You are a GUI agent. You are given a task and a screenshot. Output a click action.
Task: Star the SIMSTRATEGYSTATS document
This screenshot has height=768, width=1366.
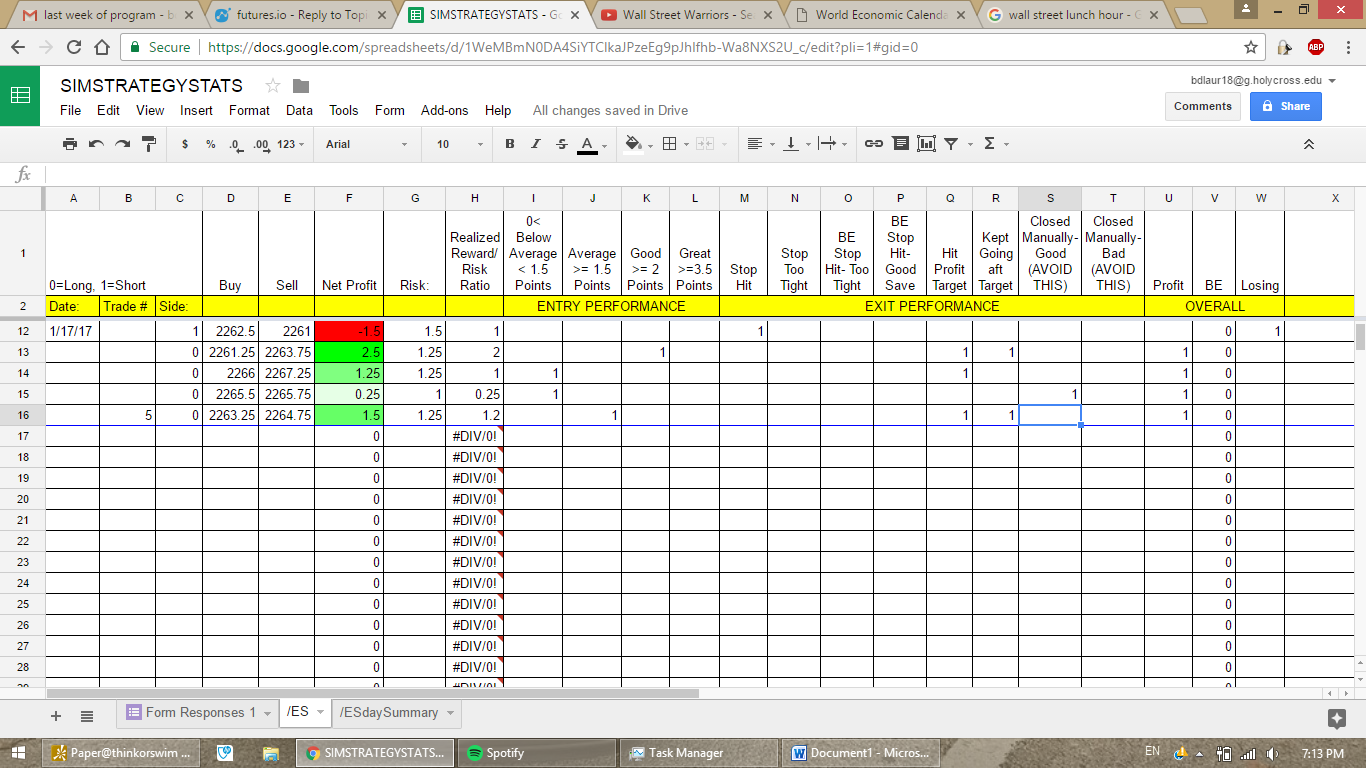click(272, 86)
